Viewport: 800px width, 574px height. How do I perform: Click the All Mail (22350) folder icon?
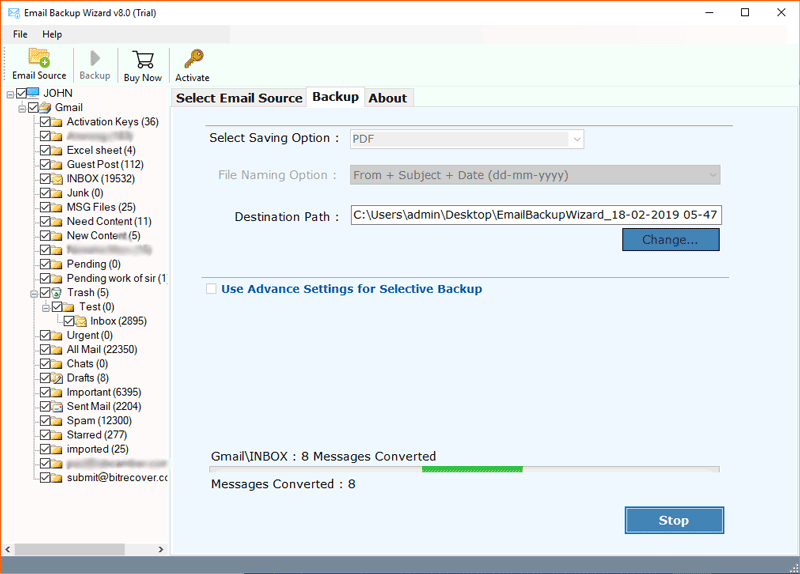57,350
